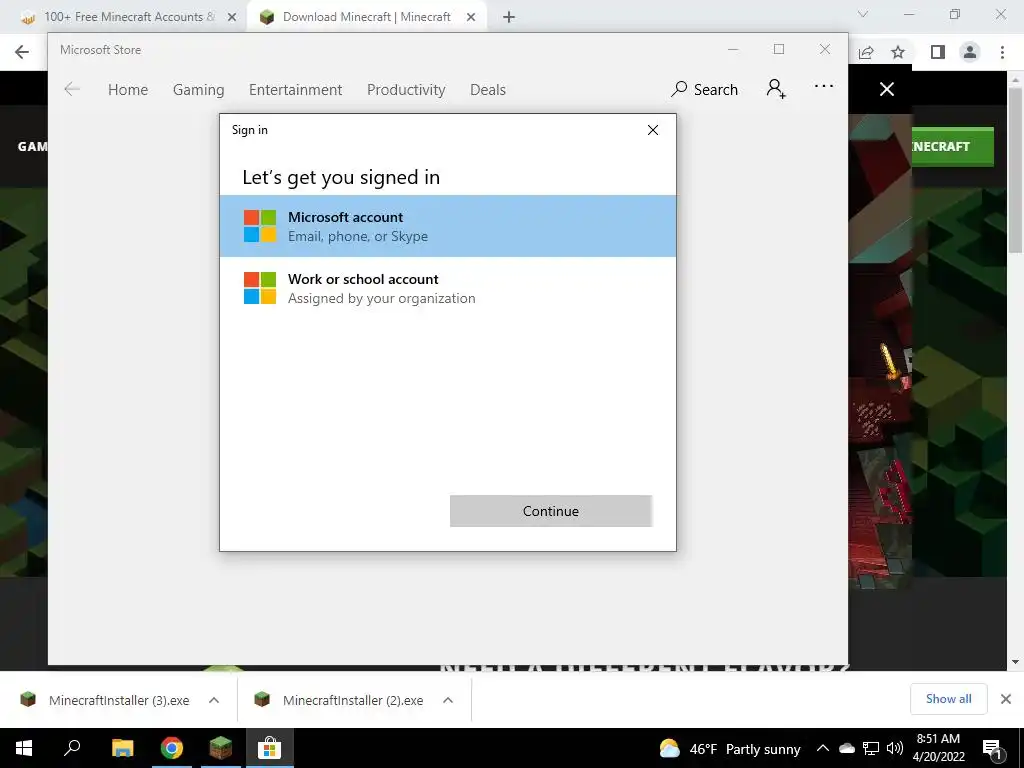Click the Microsoft Store taskbar icon
The image size is (1024, 768).
[x=269, y=748]
